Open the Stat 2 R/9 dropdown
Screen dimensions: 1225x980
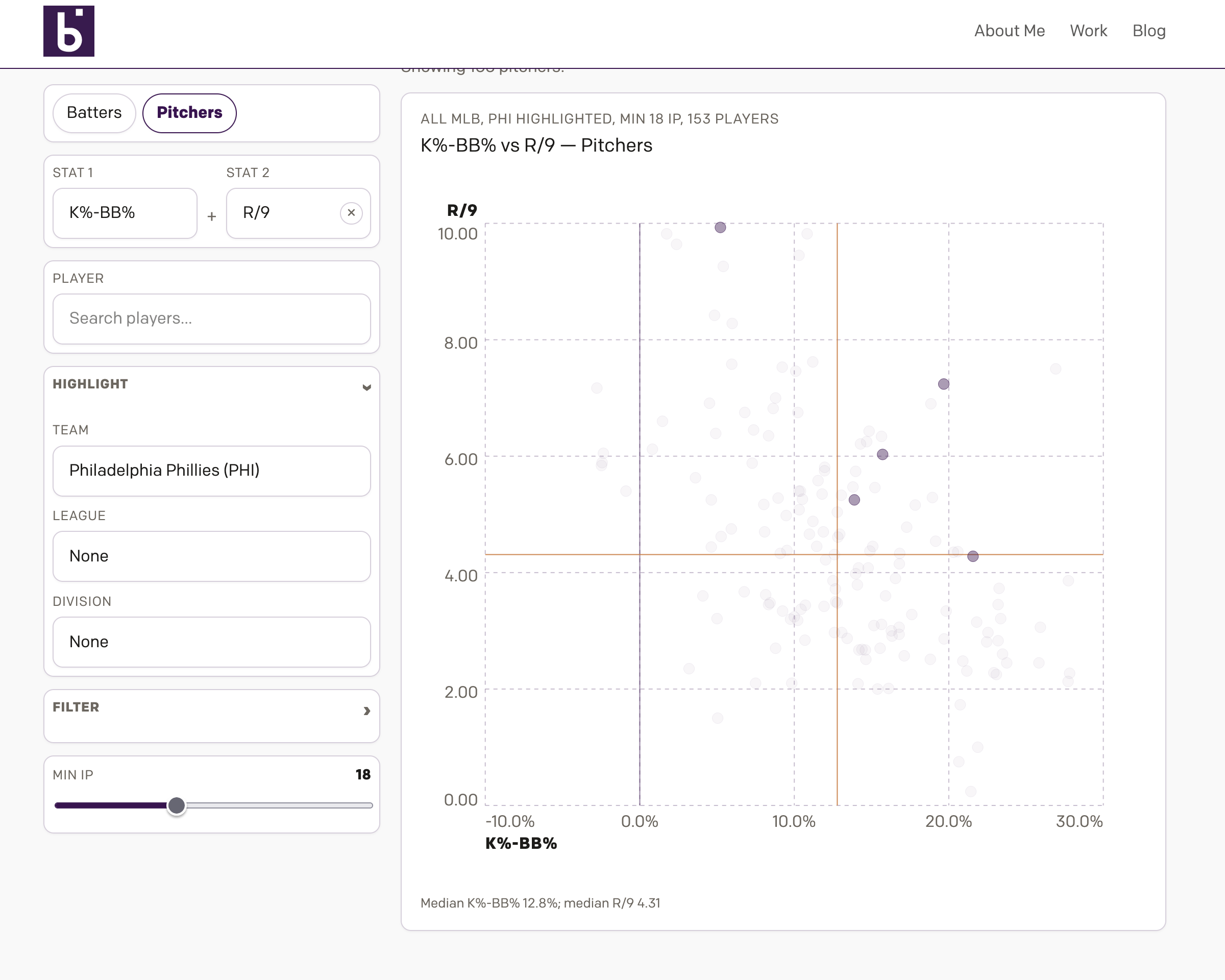point(287,213)
